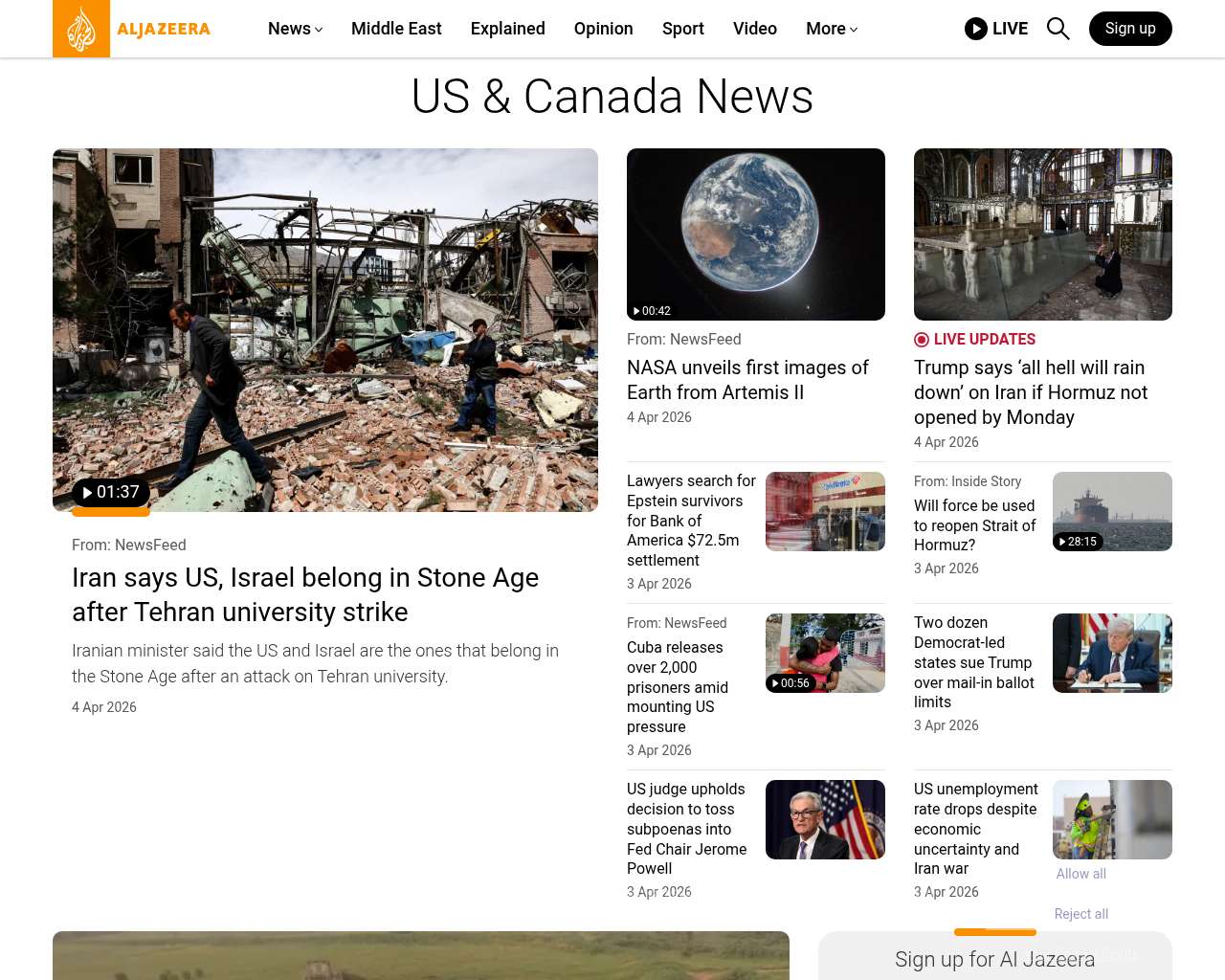Navigate to Sport section

683,29
